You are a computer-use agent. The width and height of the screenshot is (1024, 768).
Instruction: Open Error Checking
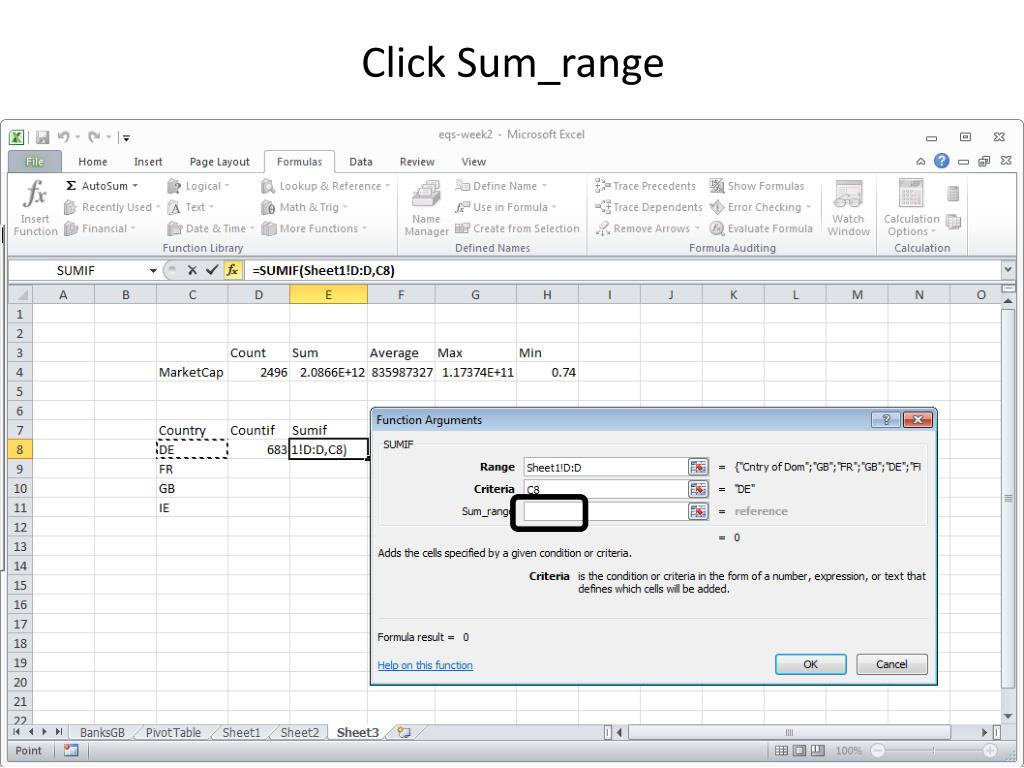(x=760, y=207)
